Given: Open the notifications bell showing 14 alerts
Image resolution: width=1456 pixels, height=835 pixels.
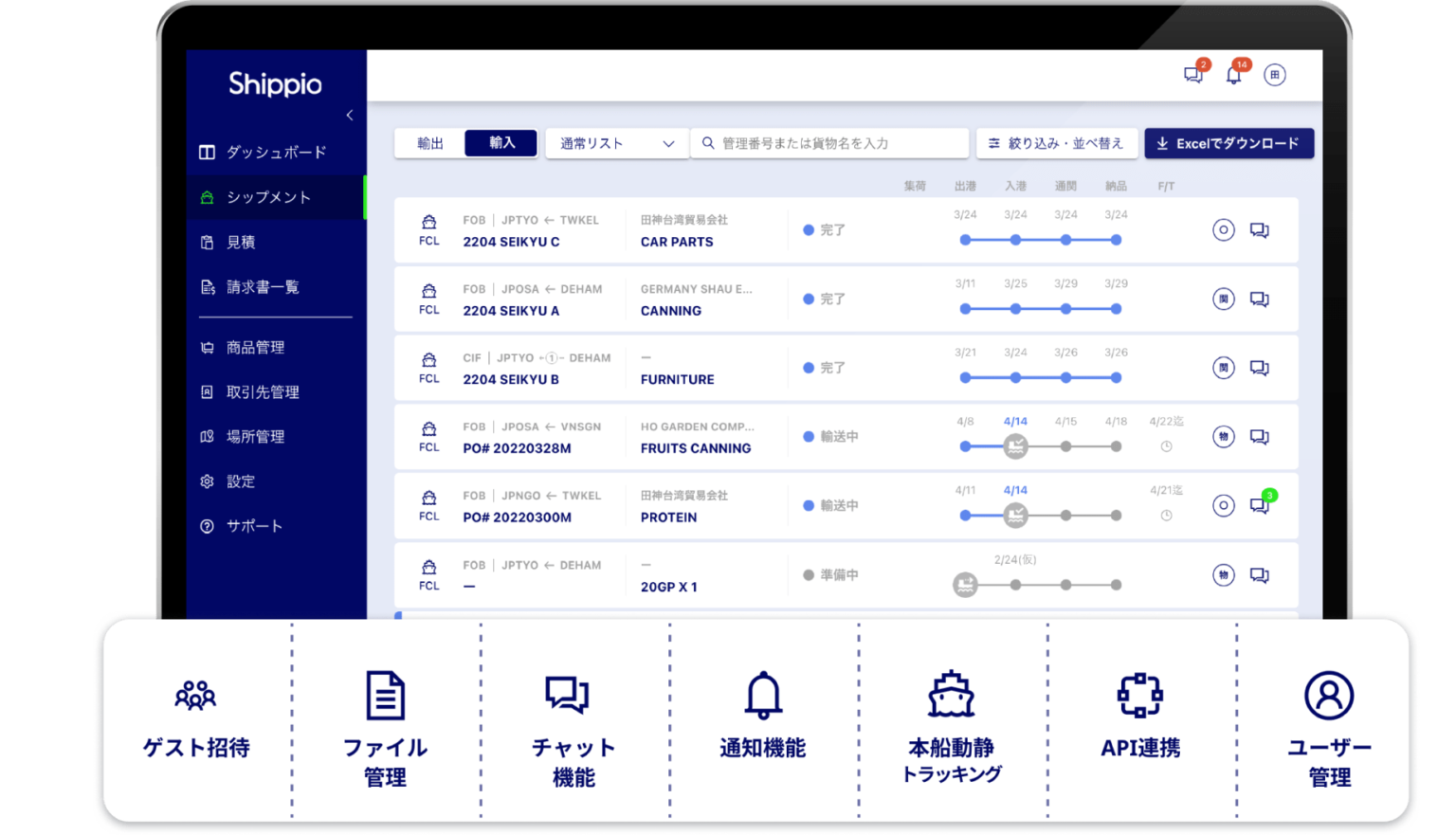Looking at the screenshot, I should (1235, 75).
